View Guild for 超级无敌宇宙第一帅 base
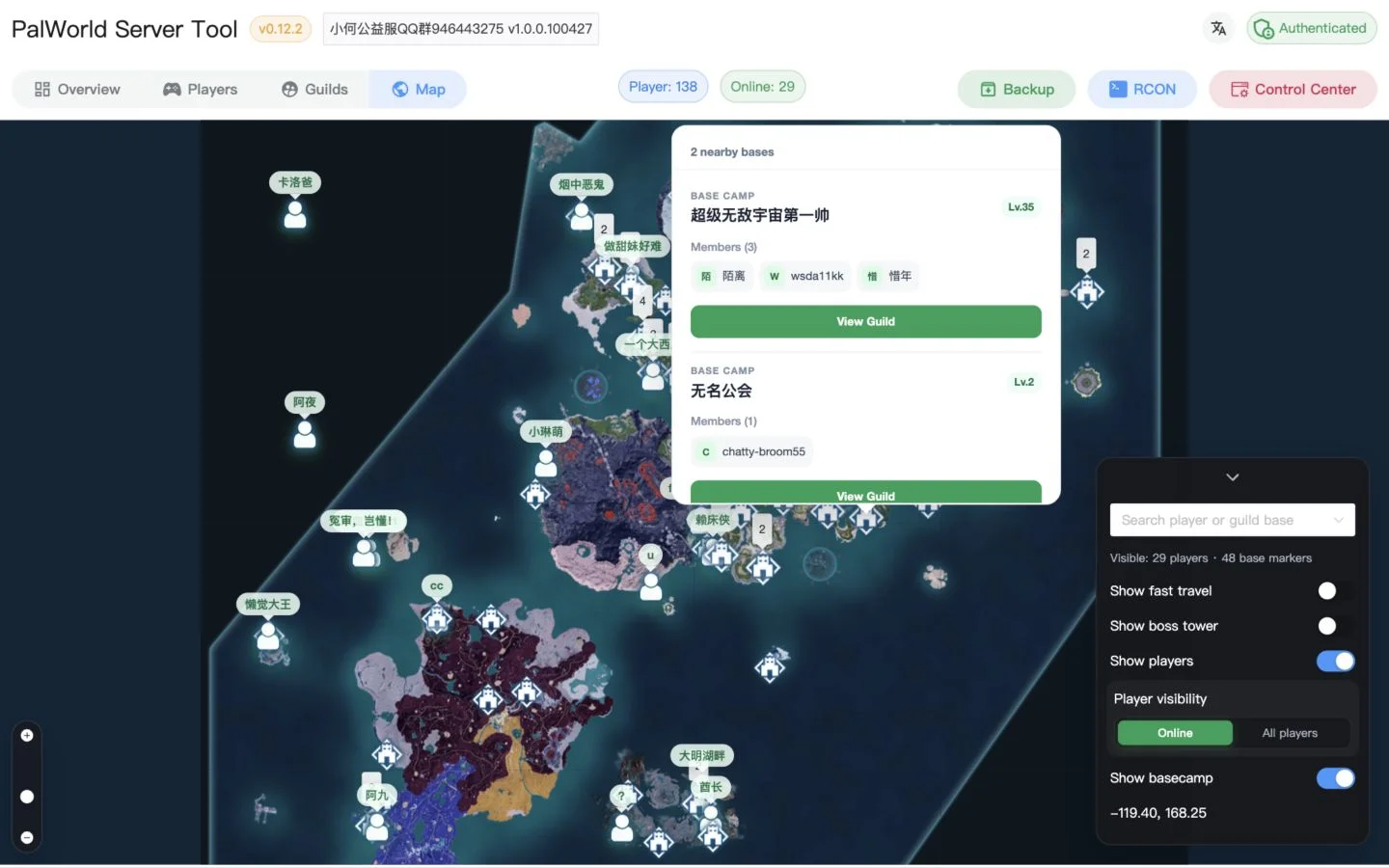Screen dimensions: 1389x868 pos(865,322)
